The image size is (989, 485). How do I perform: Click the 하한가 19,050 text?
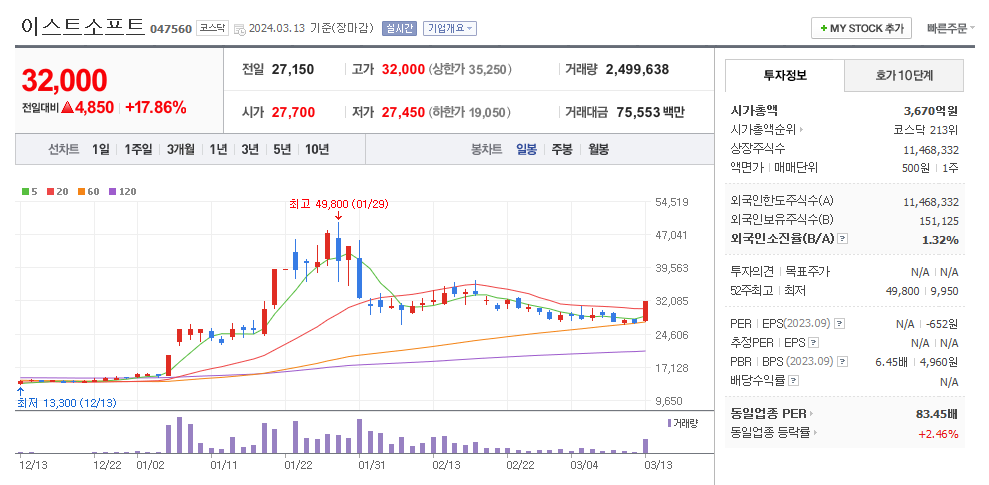pos(470,112)
